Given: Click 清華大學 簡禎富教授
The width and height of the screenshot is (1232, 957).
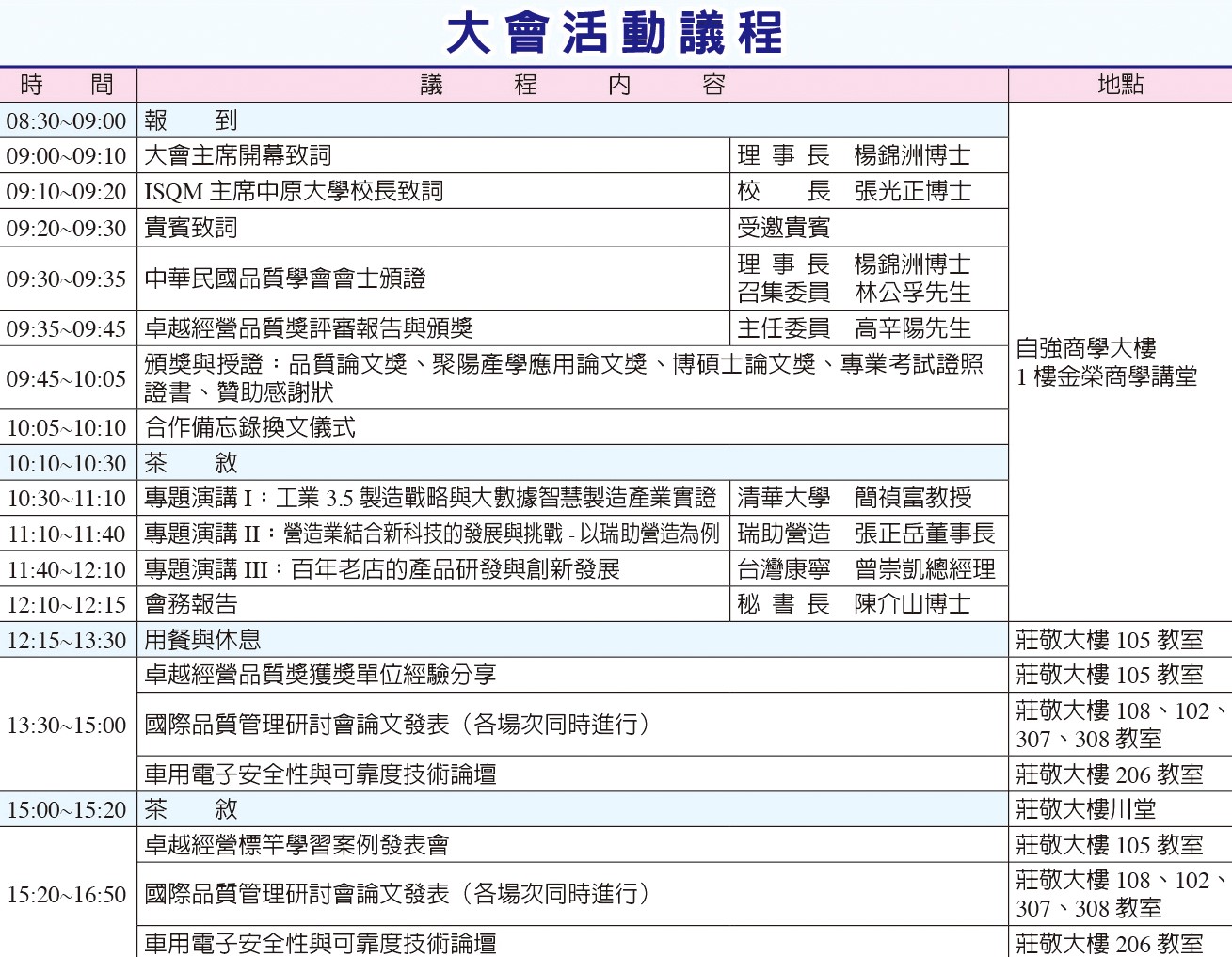Looking at the screenshot, I should pos(854,498).
